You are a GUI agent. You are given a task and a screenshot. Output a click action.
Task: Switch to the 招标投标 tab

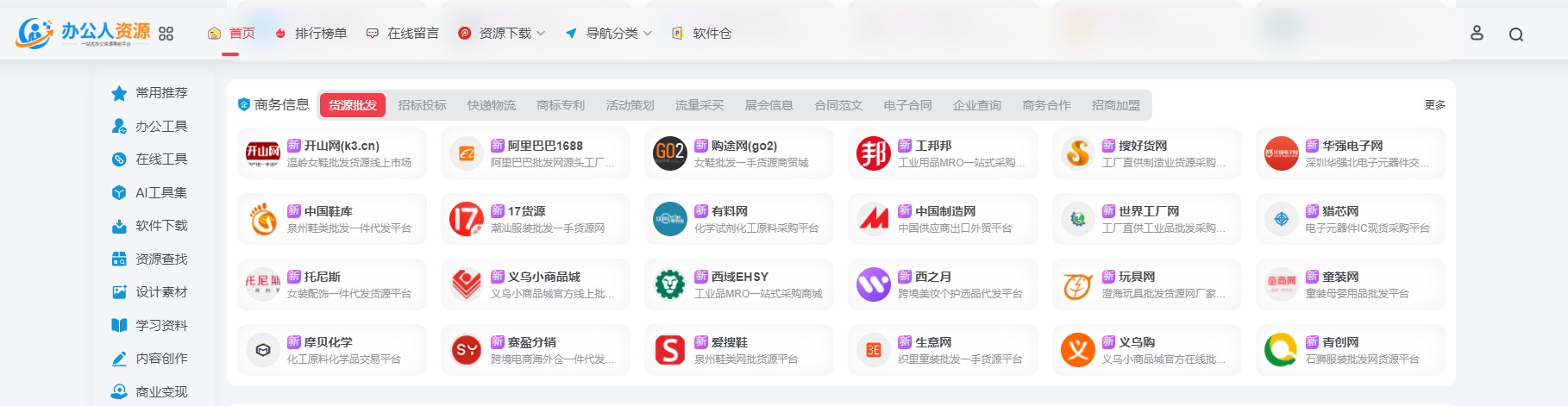click(x=422, y=105)
